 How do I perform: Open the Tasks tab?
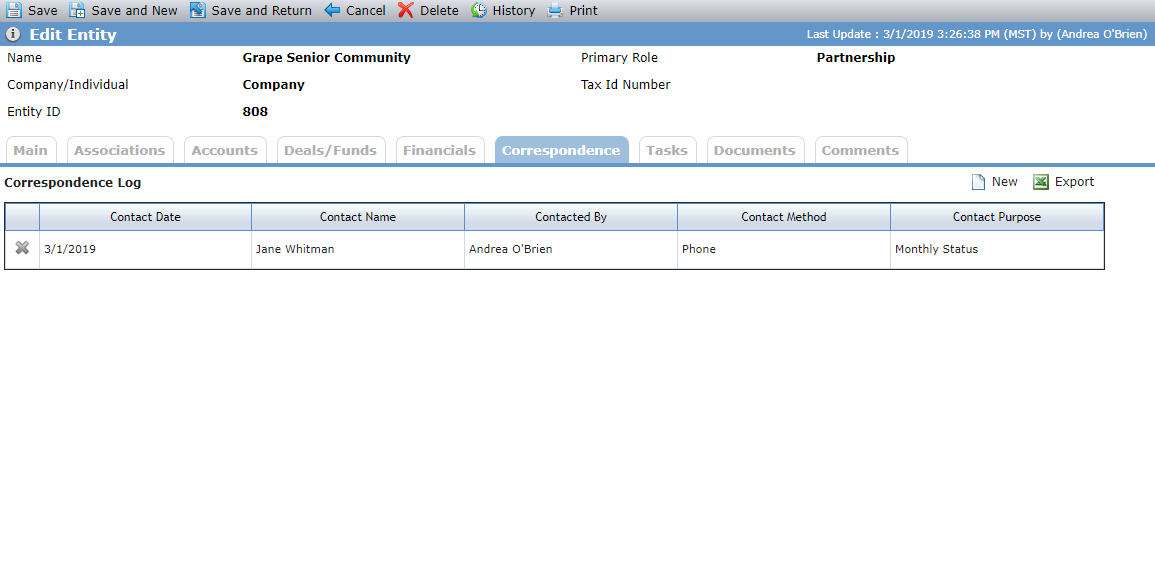(667, 150)
